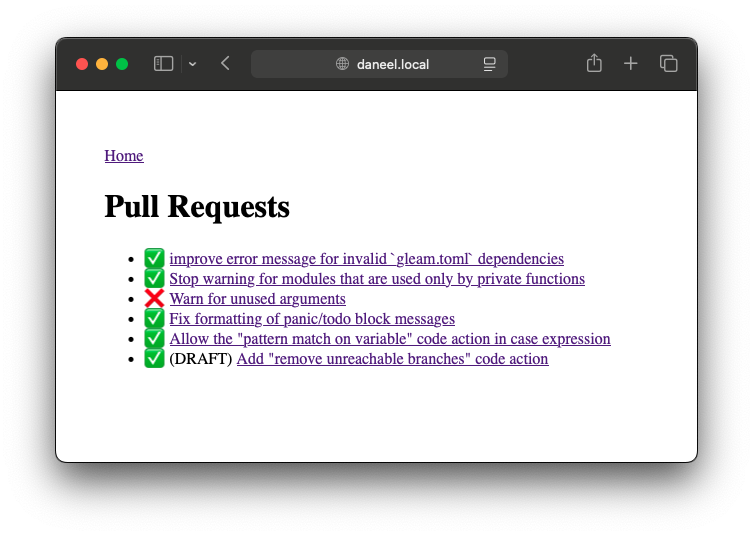Click red X status beside unused arguments PR

click(154, 299)
